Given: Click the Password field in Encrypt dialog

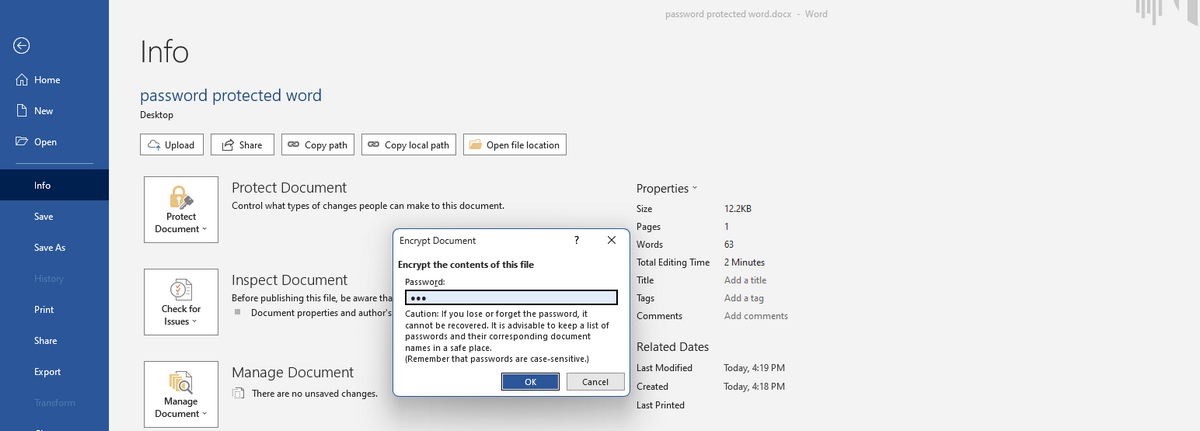Looking at the screenshot, I should click(511, 297).
